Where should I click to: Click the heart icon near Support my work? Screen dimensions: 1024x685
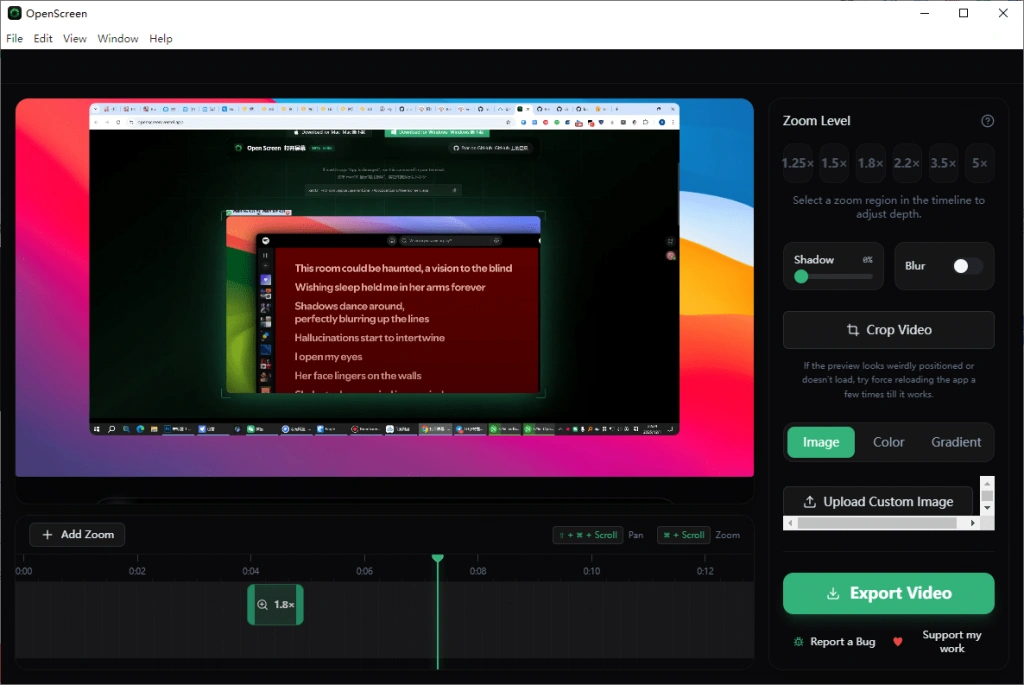[897, 642]
